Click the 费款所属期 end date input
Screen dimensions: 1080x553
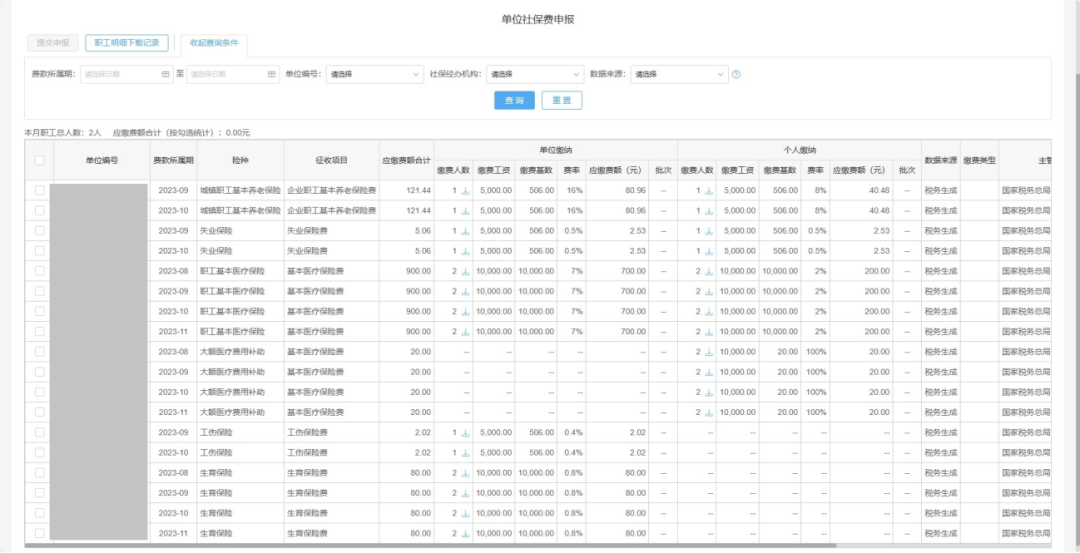click(233, 74)
